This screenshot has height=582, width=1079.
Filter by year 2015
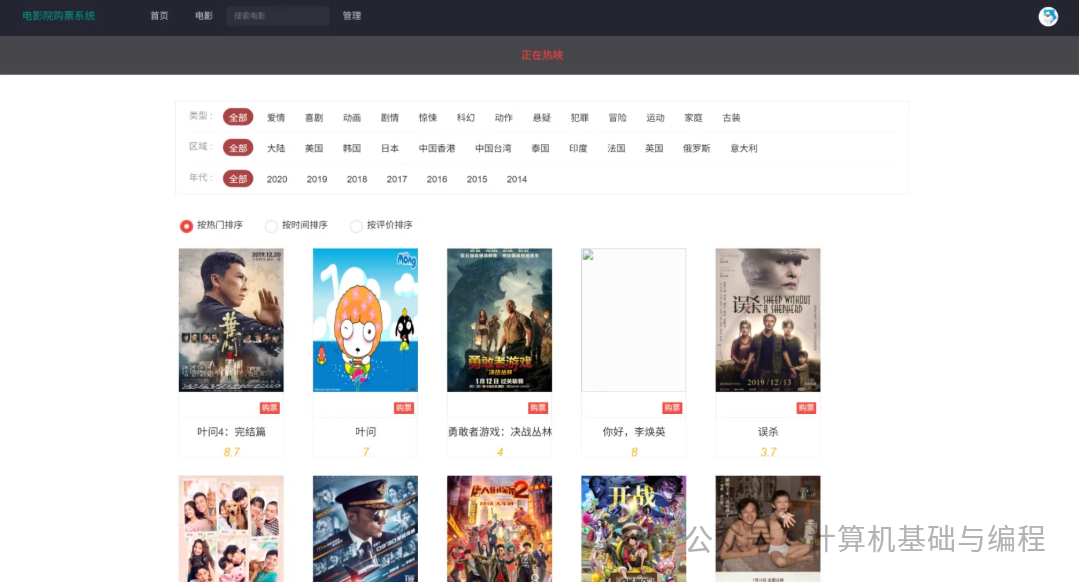[x=476, y=179]
